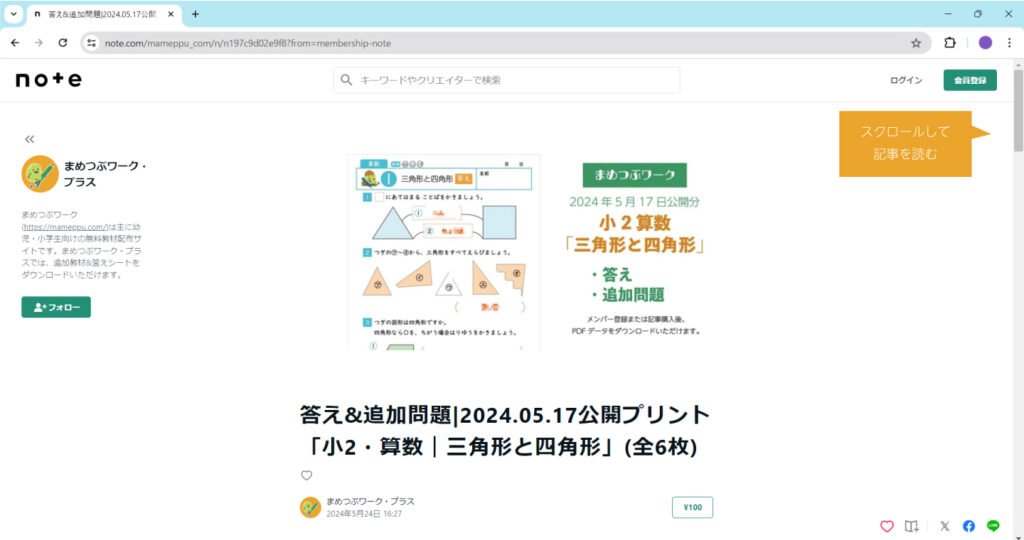Click the address bar URL
The image size is (1024, 540).
248,43
